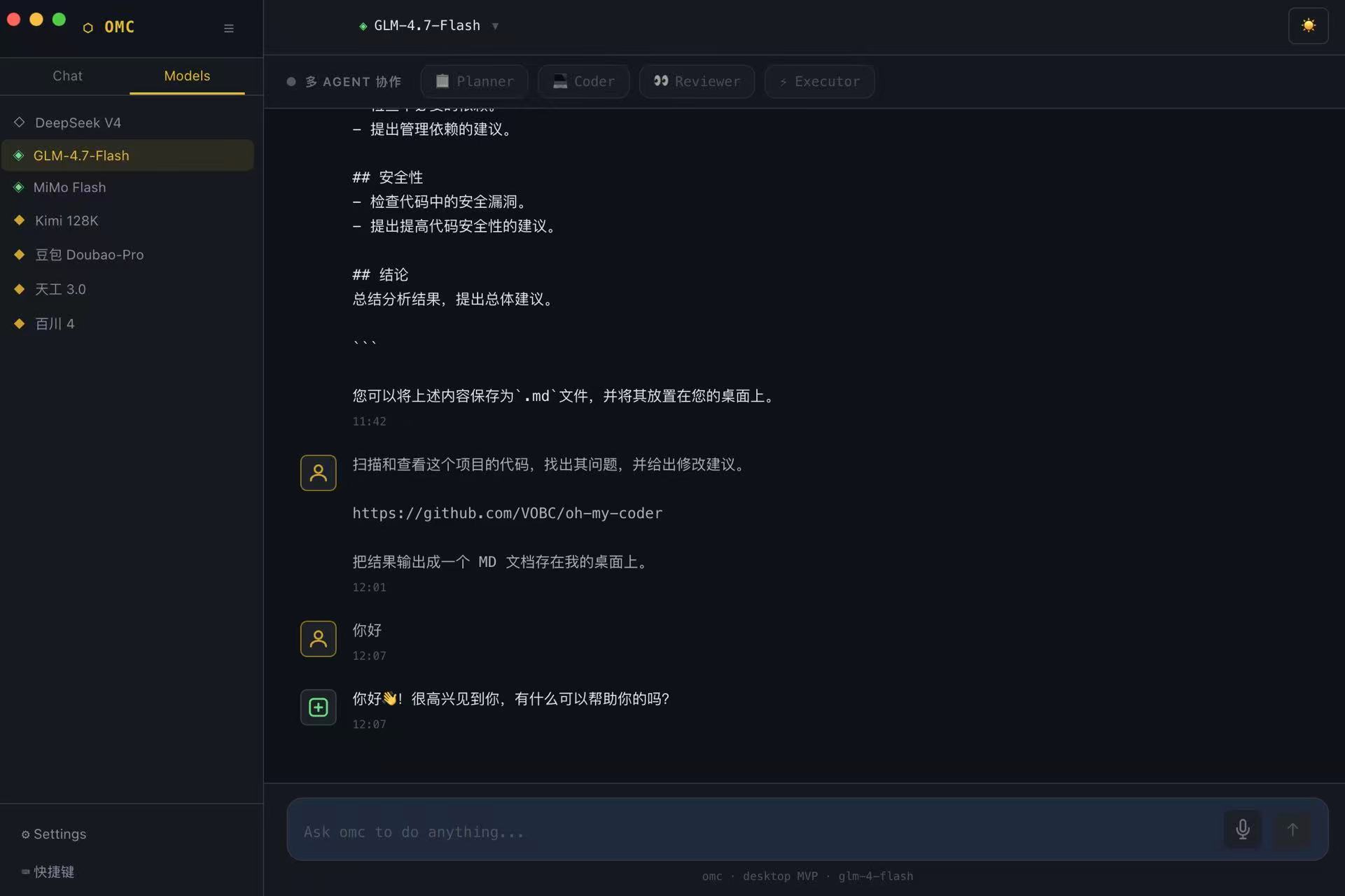Click the macOS green fullscreen window button

[59, 20]
